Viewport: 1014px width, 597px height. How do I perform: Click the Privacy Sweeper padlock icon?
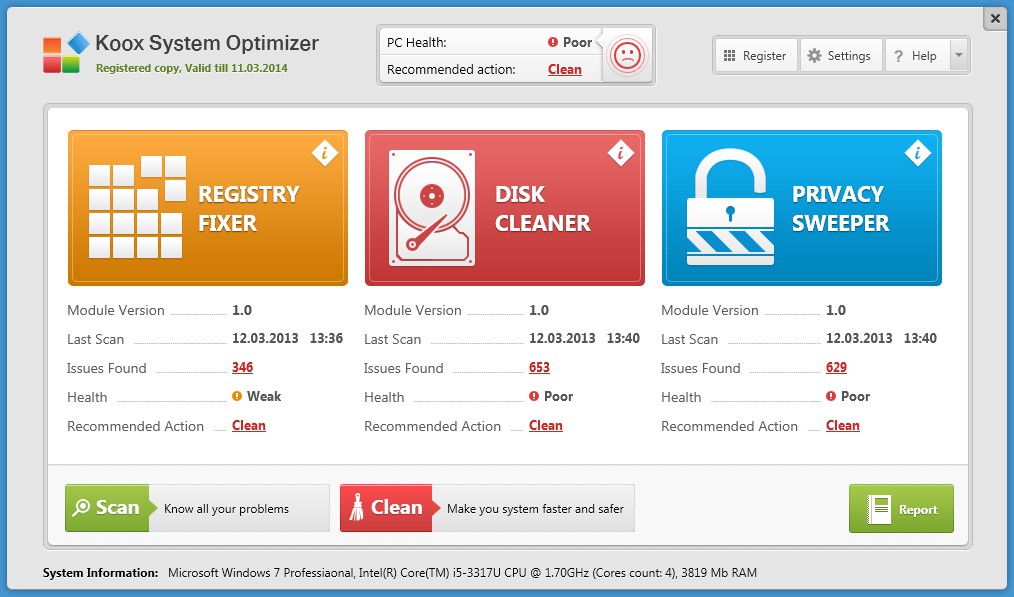tap(730, 207)
